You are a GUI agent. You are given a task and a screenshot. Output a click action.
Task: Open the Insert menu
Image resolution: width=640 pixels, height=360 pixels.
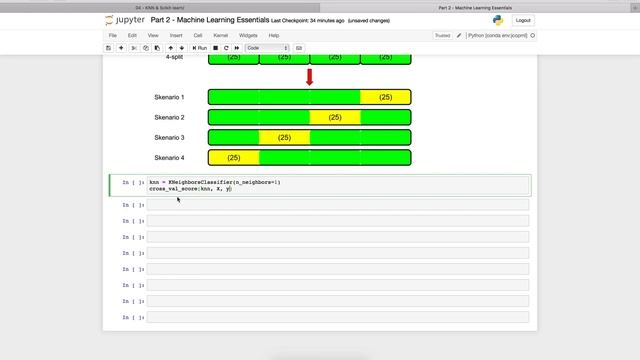[176, 36]
